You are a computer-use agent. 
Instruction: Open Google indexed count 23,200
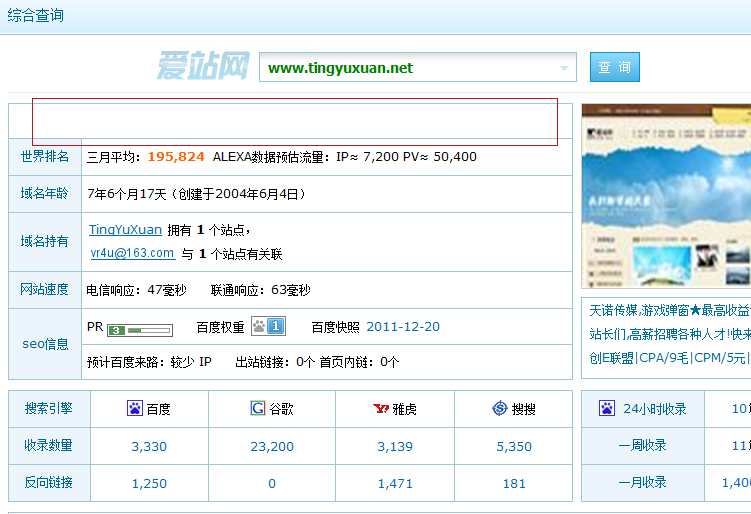click(272, 446)
